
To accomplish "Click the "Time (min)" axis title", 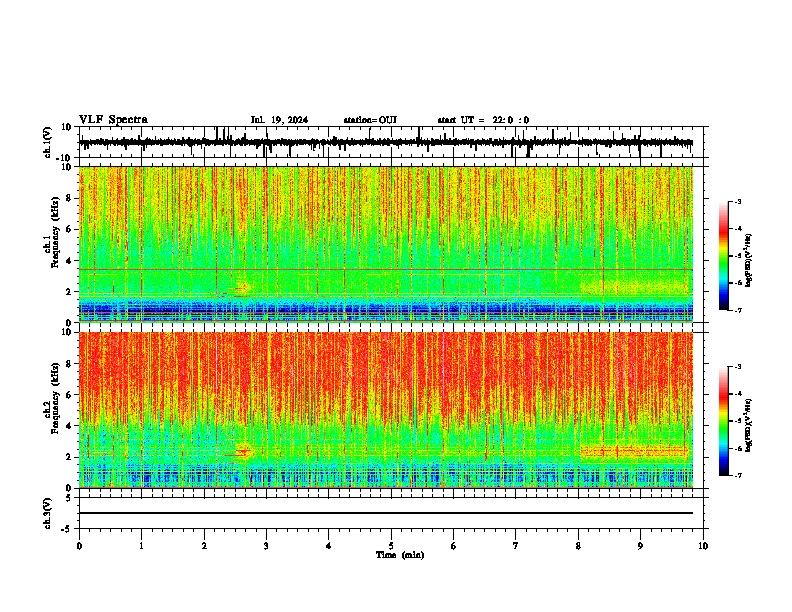I will tap(400, 555).
